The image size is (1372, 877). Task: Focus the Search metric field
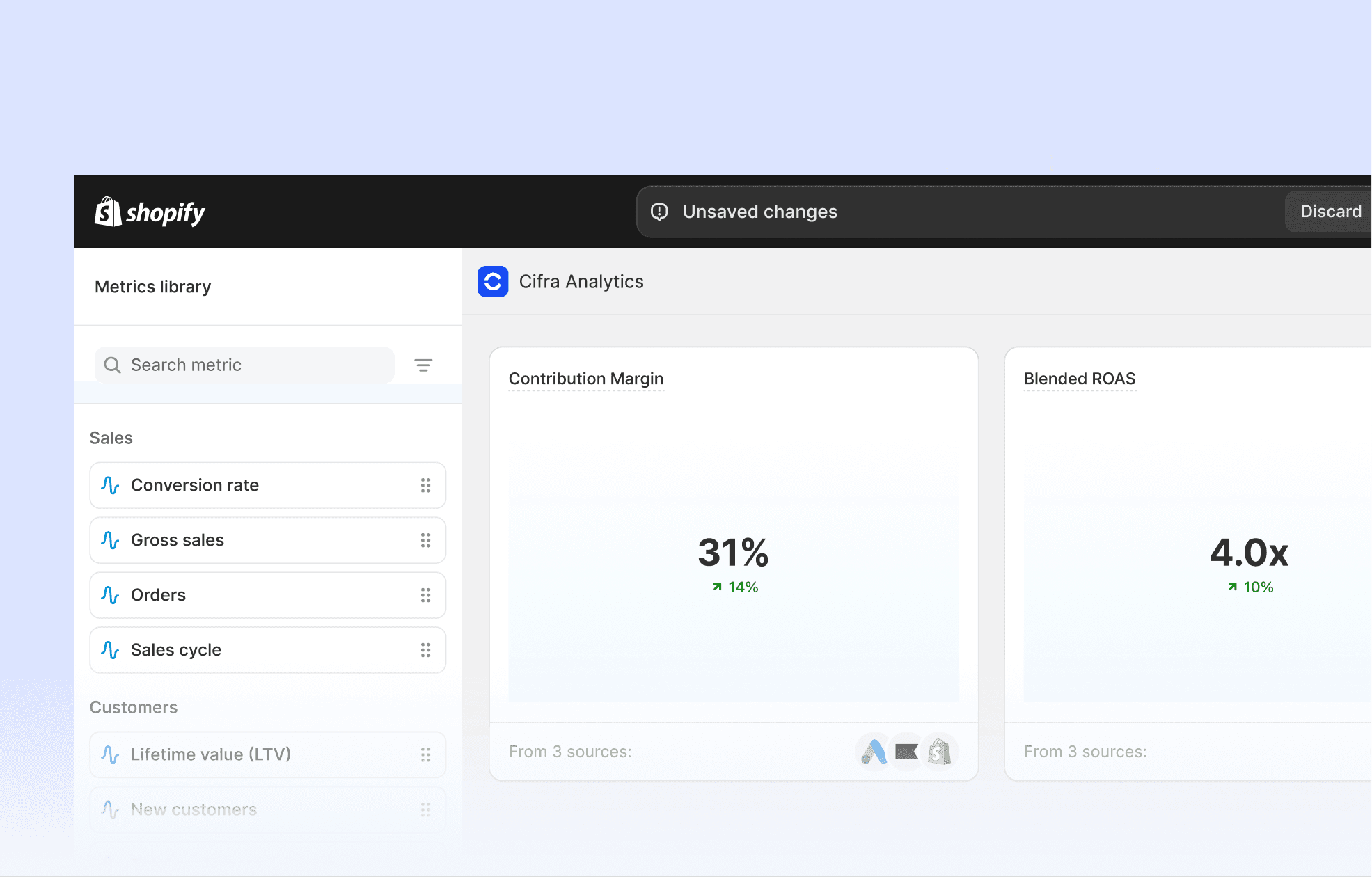pos(244,365)
